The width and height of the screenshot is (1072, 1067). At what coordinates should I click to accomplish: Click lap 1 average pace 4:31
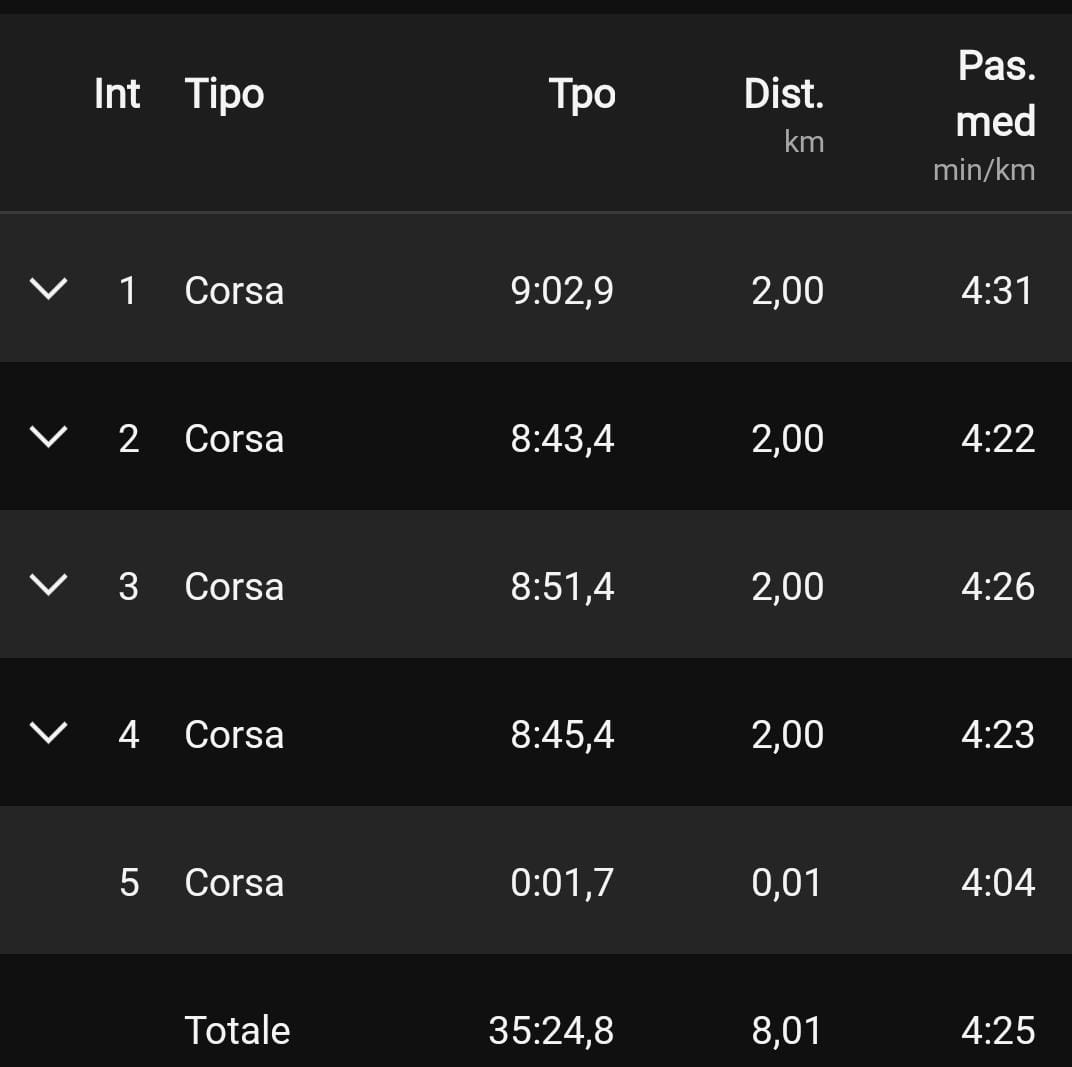pyautogui.click(x=997, y=291)
